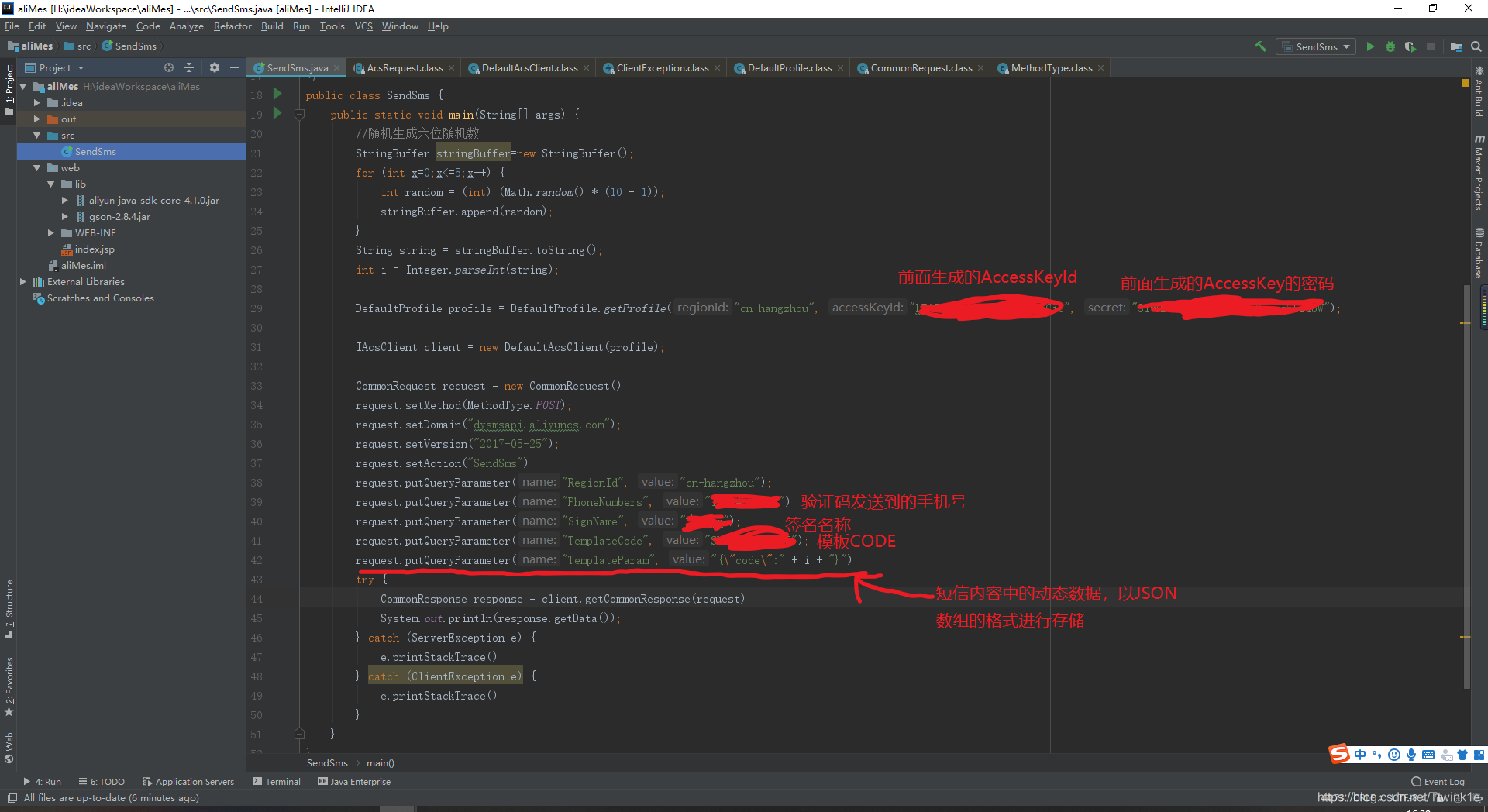Screen dimensions: 1488x812
Task: Switch to the ClientException.class tab
Action: click(662, 68)
